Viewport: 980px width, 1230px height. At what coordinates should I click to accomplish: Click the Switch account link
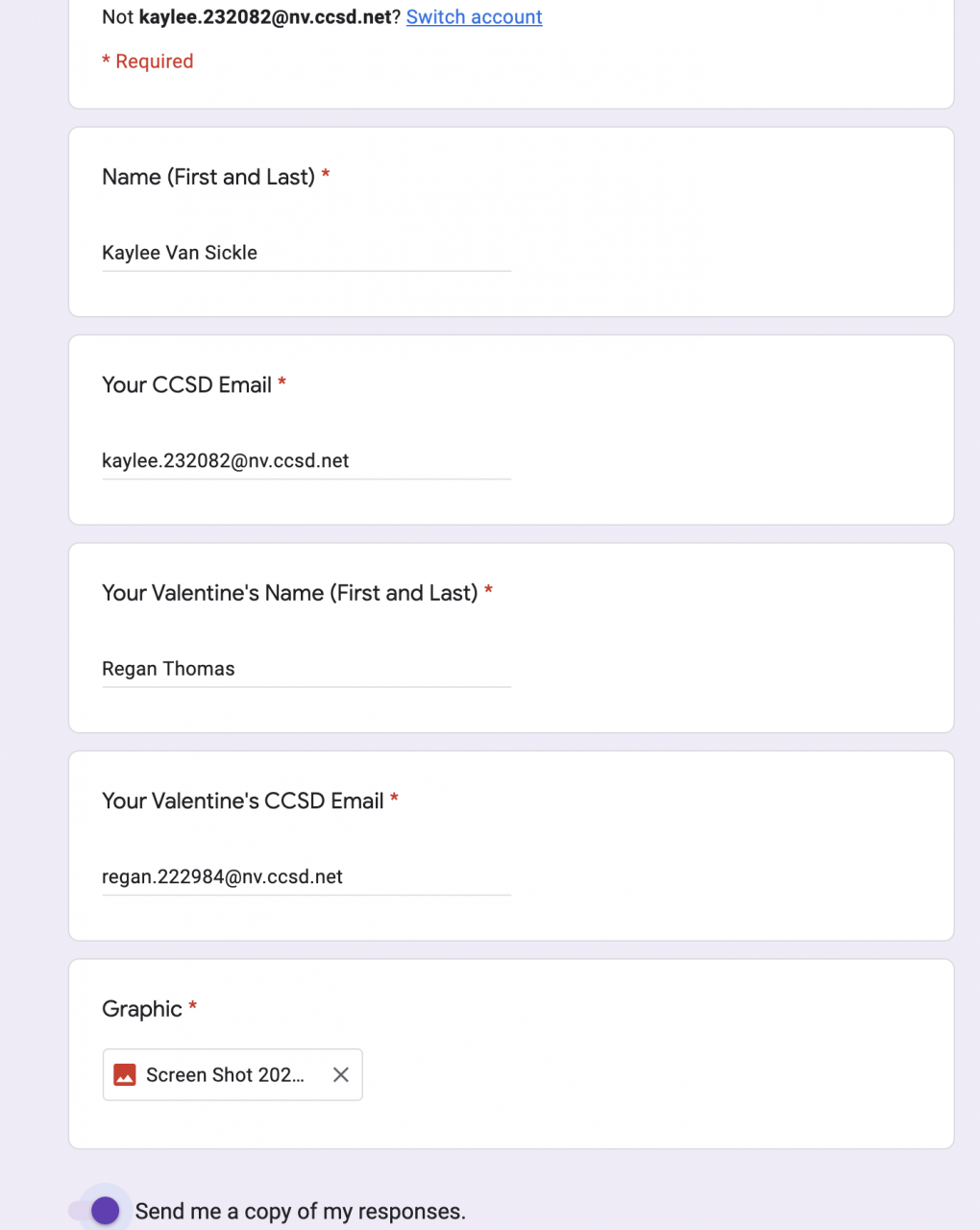click(474, 17)
